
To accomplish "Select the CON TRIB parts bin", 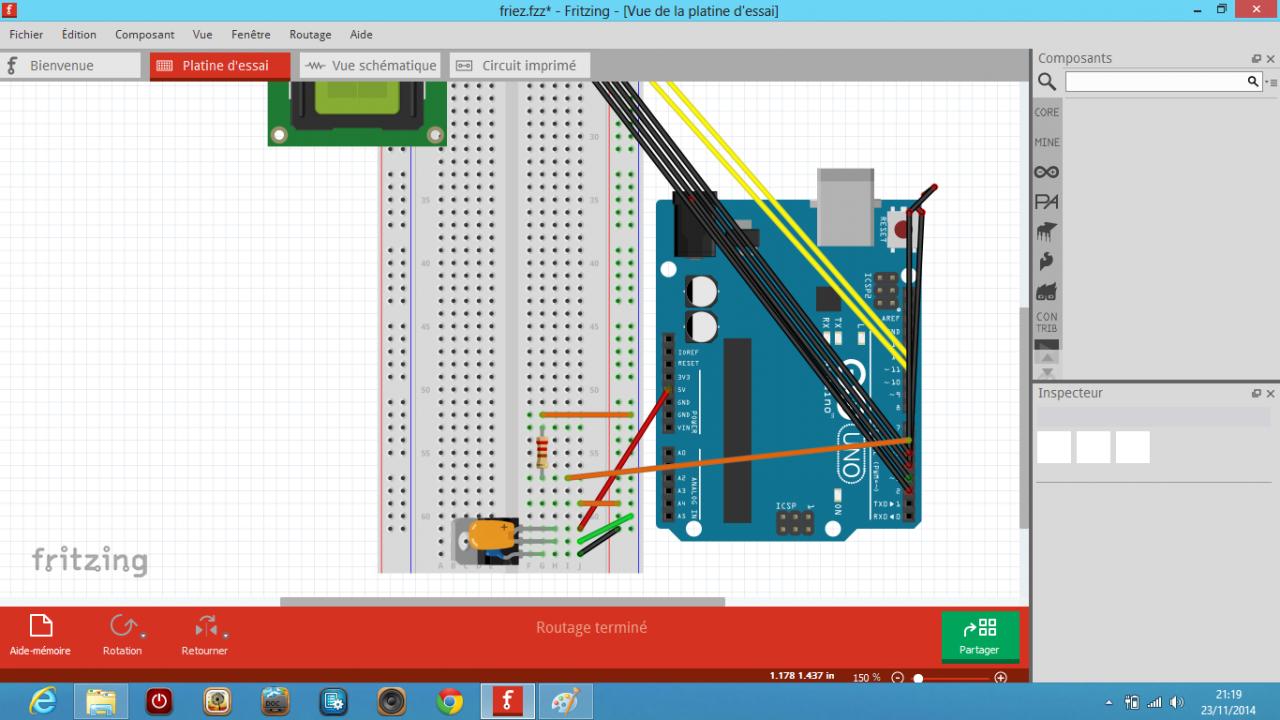I will point(1047,322).
